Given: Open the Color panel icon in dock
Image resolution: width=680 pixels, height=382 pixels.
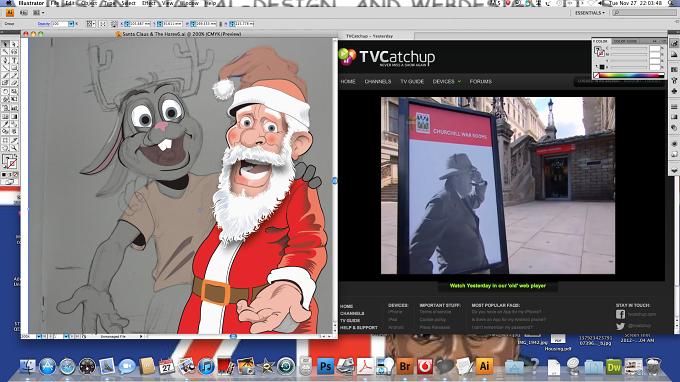Looking at the screenshot, I should [x=674, y=43].
